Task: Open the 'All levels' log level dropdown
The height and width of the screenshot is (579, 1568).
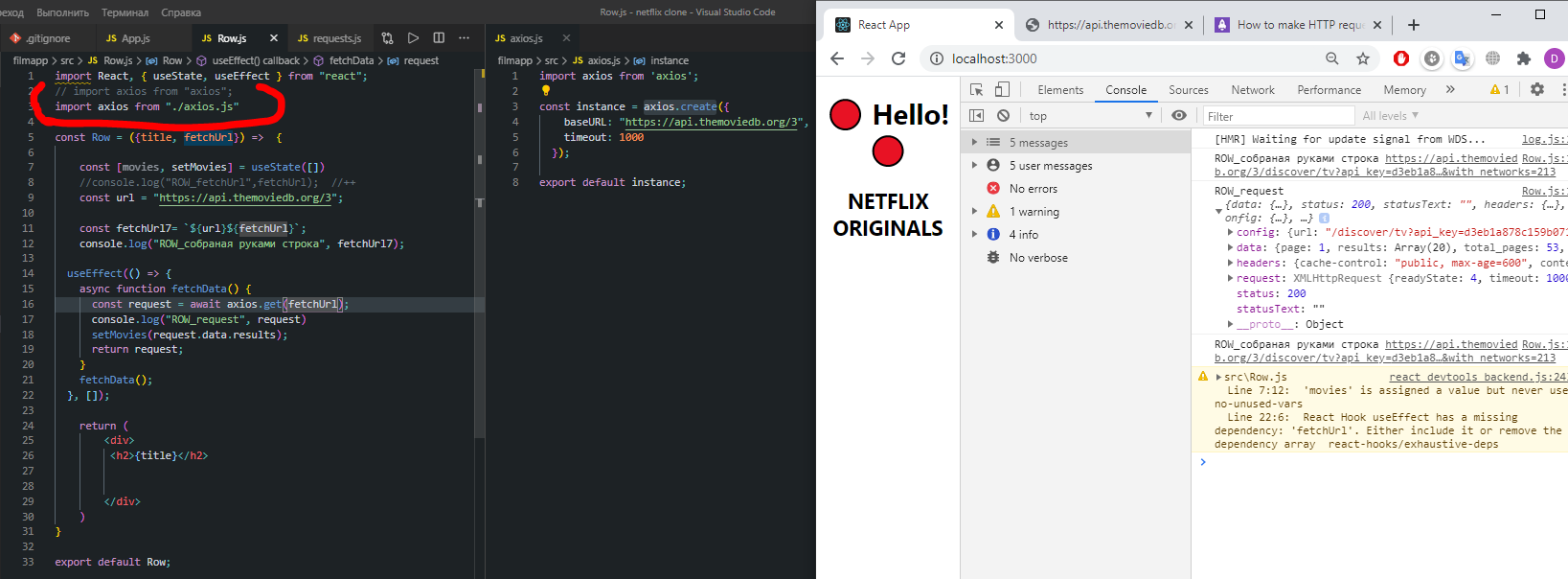Action: tap(1391, 115)
